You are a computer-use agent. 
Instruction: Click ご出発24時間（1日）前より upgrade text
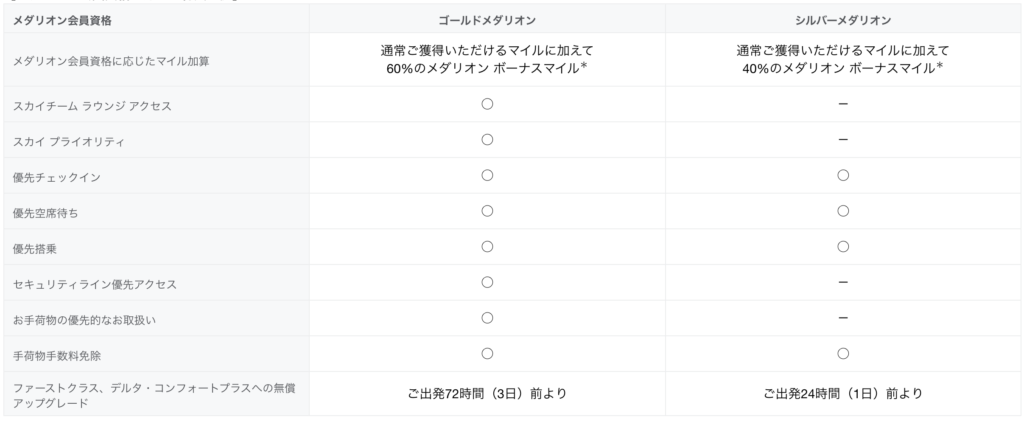(x=842, y=394)
